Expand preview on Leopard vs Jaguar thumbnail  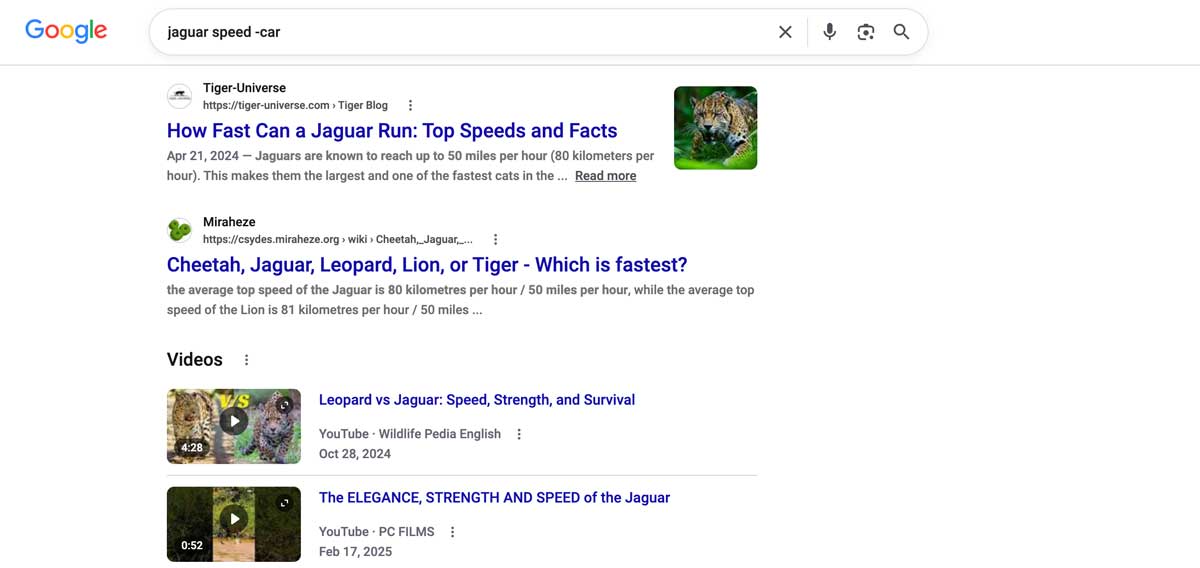[x=285, y=405]
